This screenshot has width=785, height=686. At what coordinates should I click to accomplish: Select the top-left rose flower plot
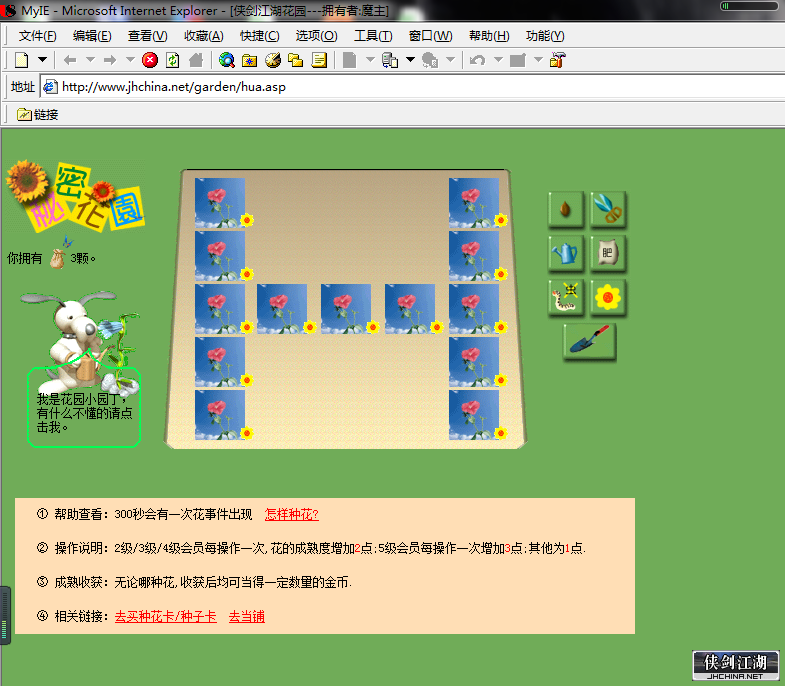(220, 203)
